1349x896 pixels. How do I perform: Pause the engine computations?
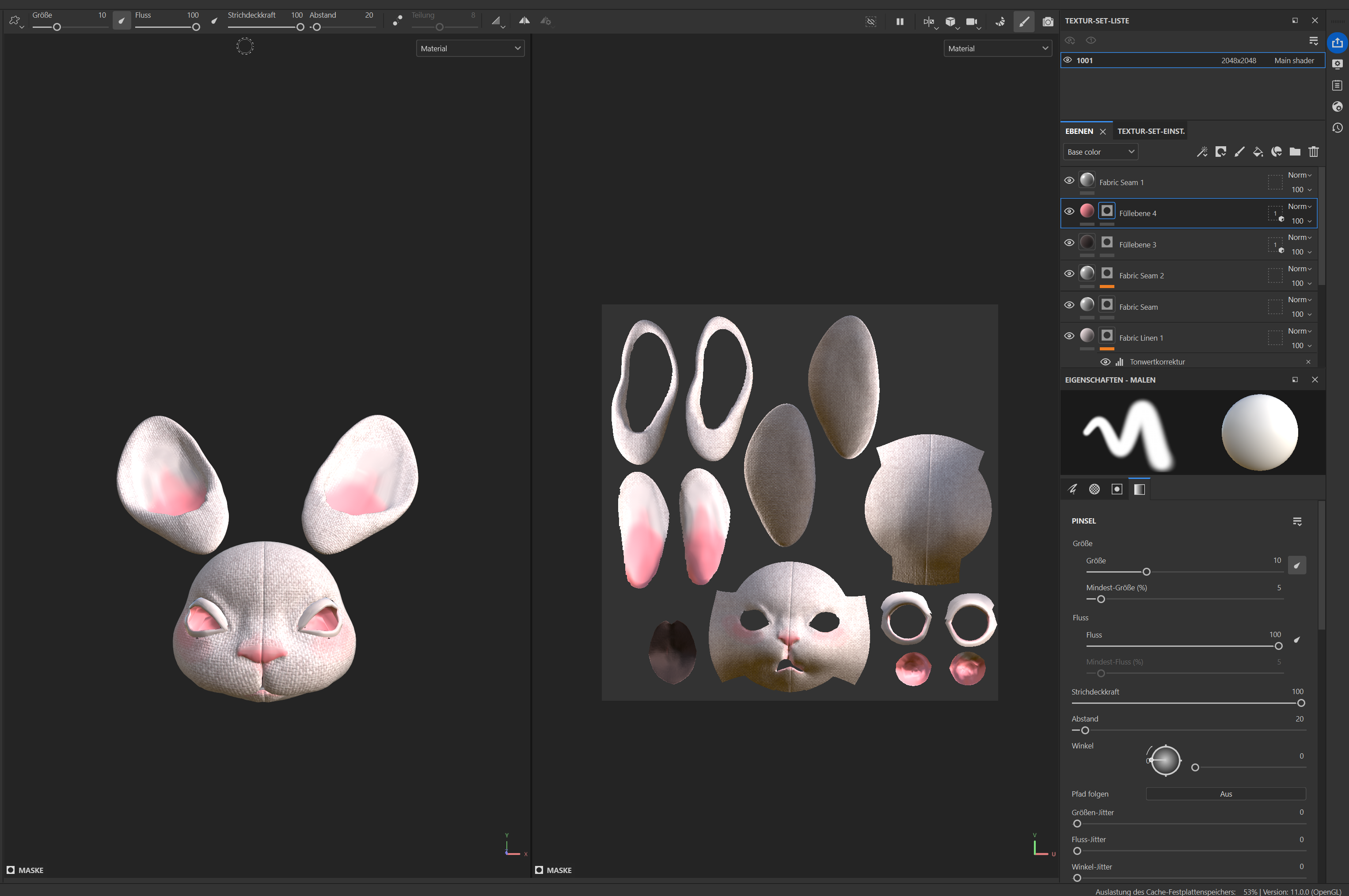(x=900, y=22)
